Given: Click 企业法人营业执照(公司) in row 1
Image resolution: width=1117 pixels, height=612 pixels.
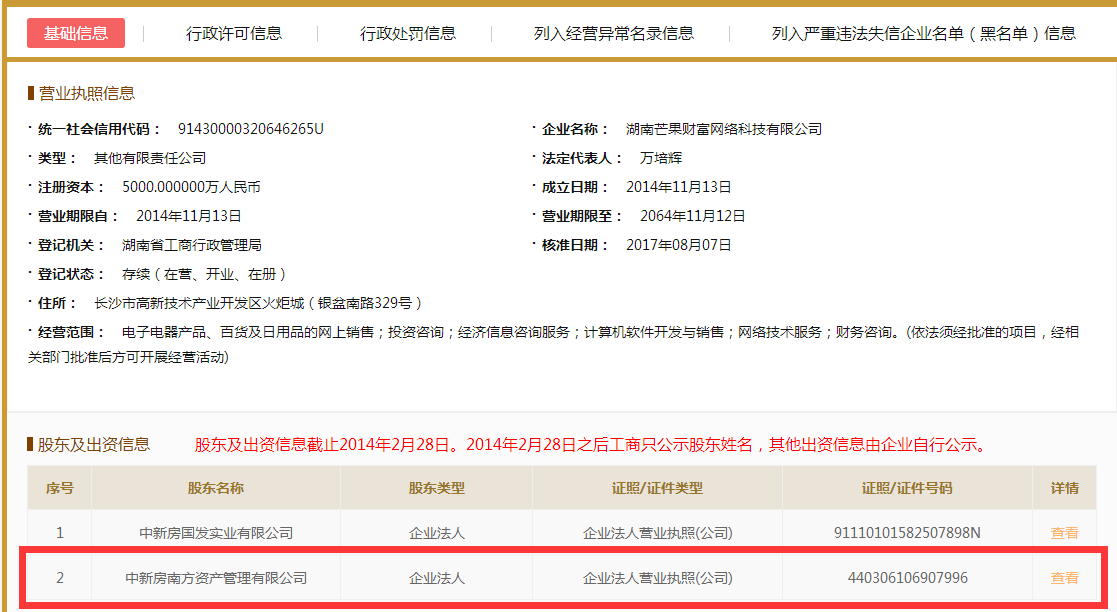Looking at the screenshot, I should [658, 533].
